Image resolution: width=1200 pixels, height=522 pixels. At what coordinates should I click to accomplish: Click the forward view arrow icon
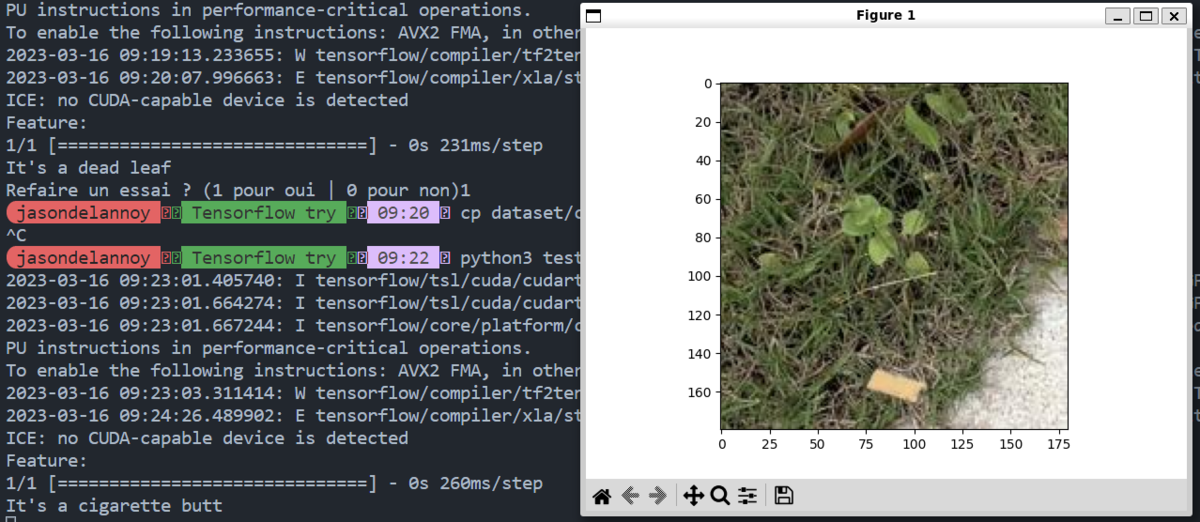(x=658, y=496)
